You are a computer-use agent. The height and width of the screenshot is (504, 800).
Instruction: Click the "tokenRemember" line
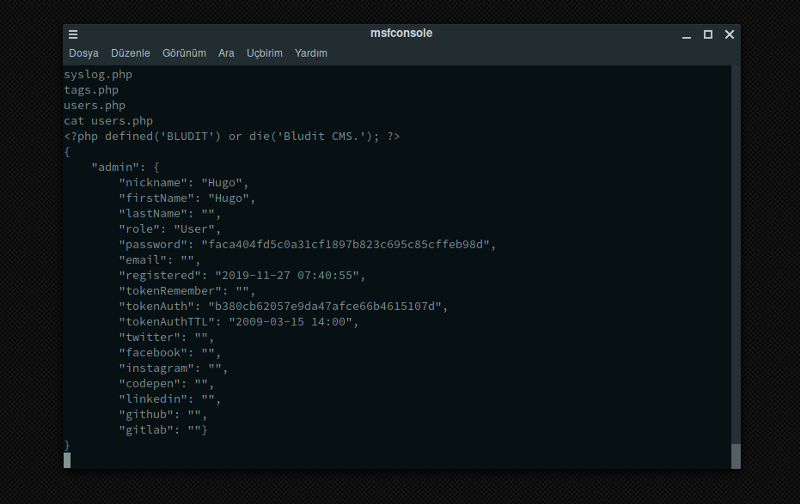pos(187,291)
